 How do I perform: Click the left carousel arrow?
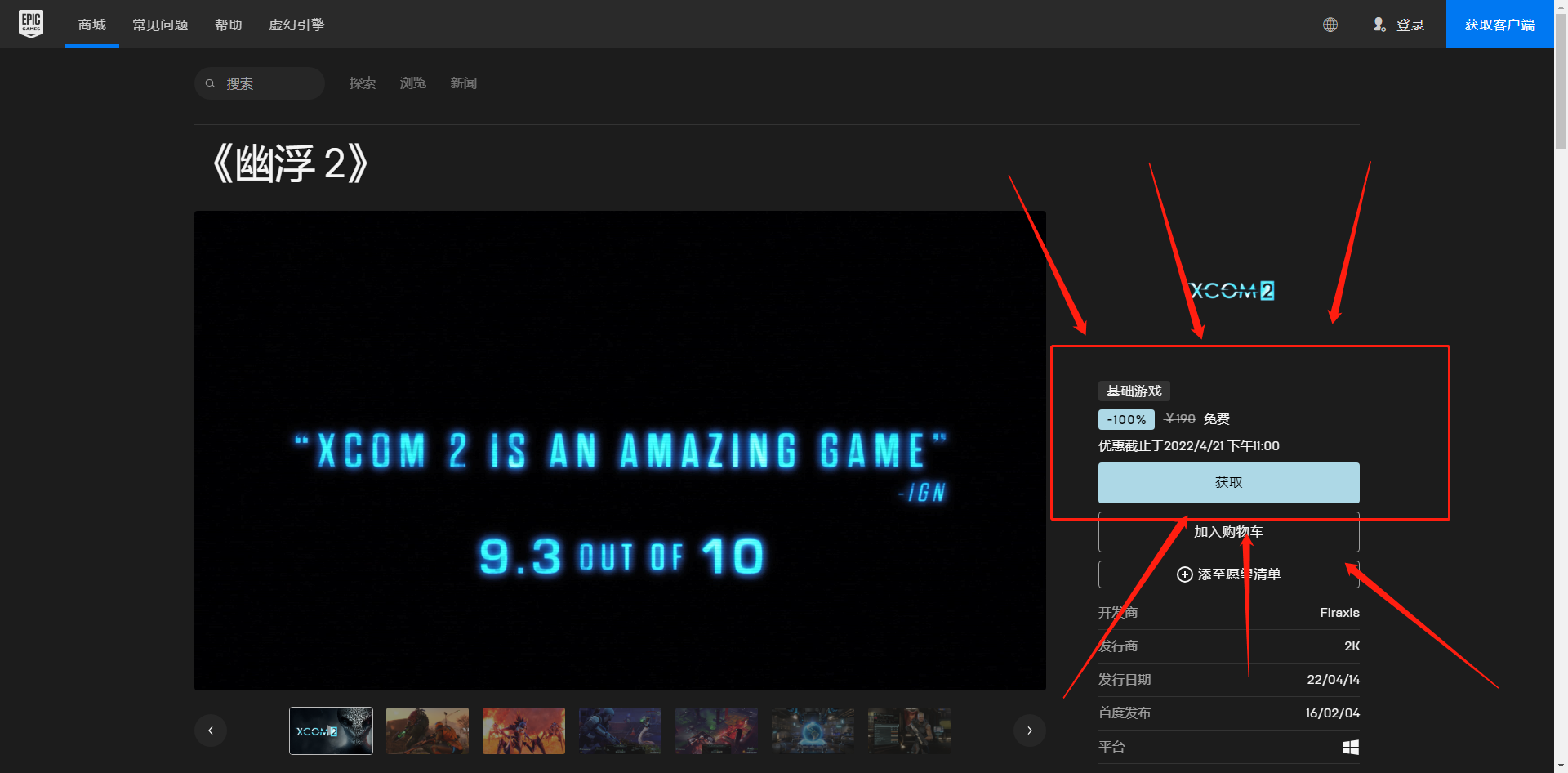tap(211, 730)
